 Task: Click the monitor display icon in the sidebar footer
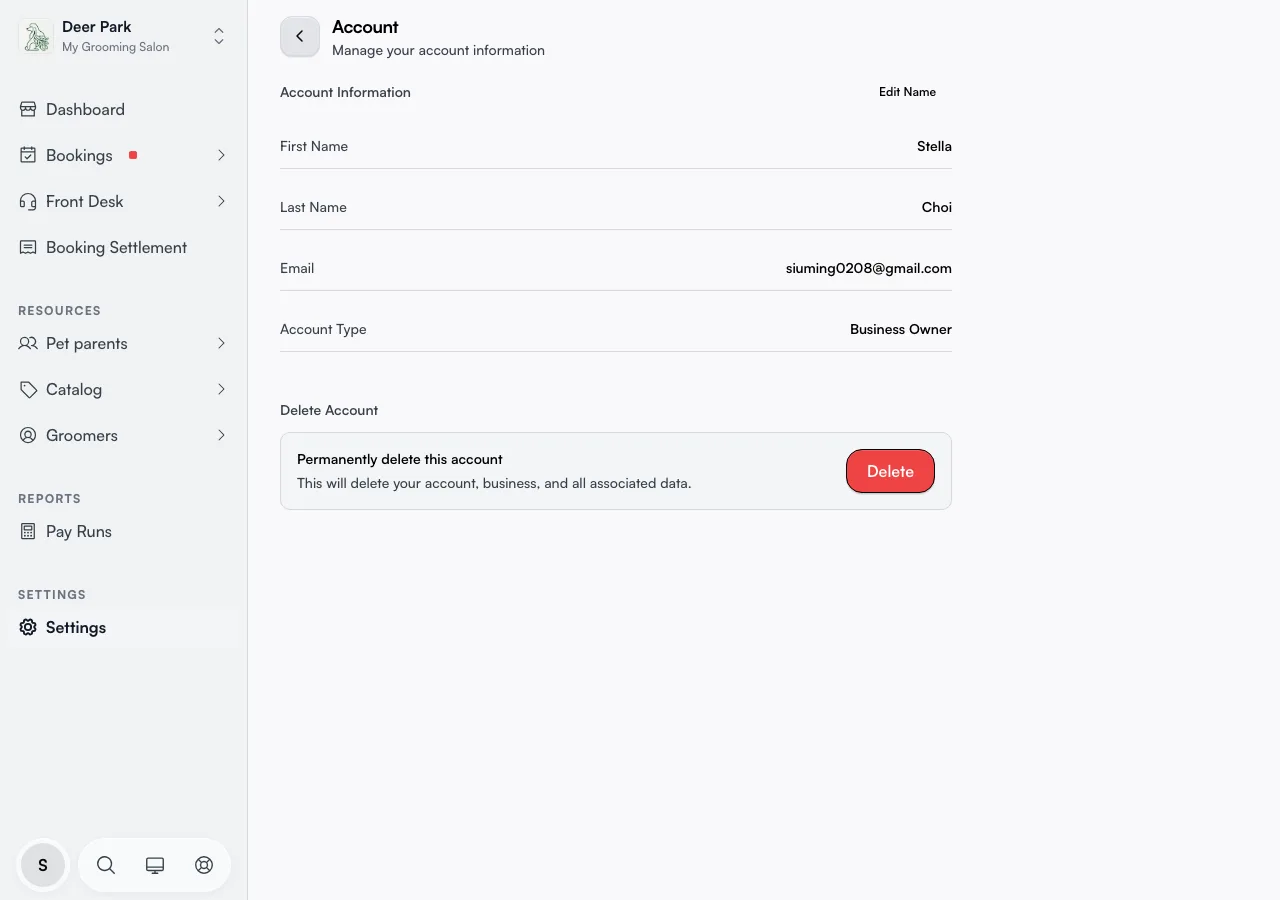(155, 865)
